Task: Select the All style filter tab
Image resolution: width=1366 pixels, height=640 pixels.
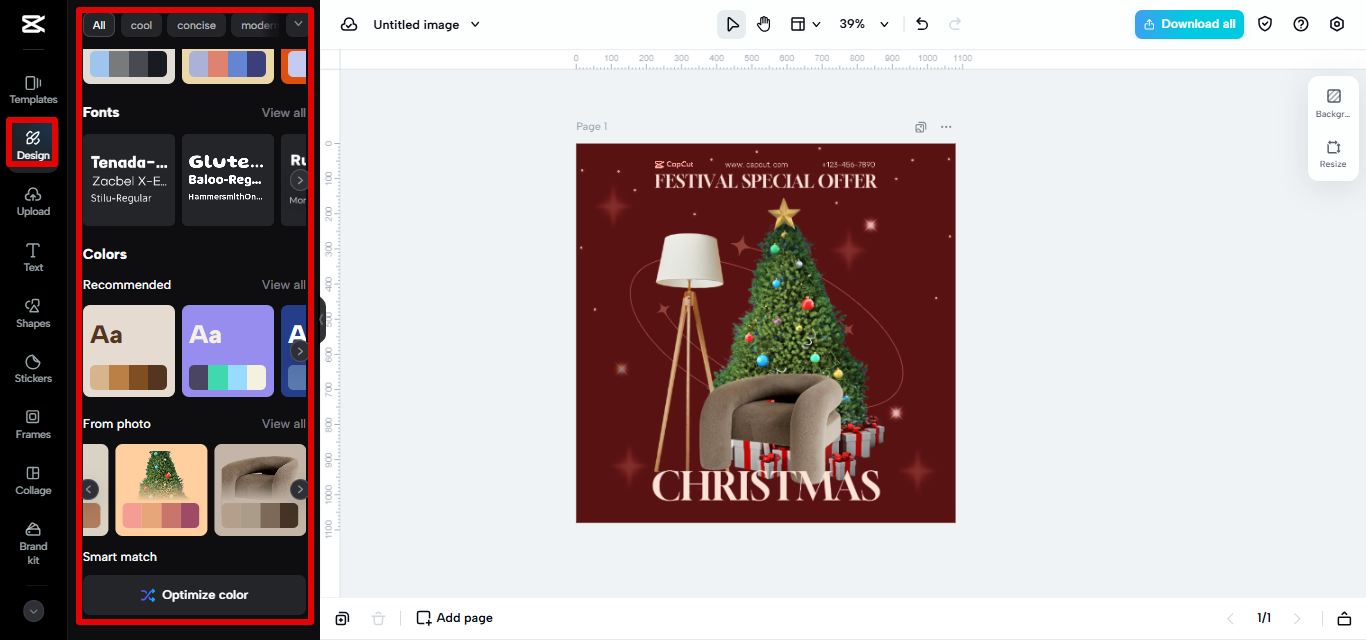Action: point(99,25)
